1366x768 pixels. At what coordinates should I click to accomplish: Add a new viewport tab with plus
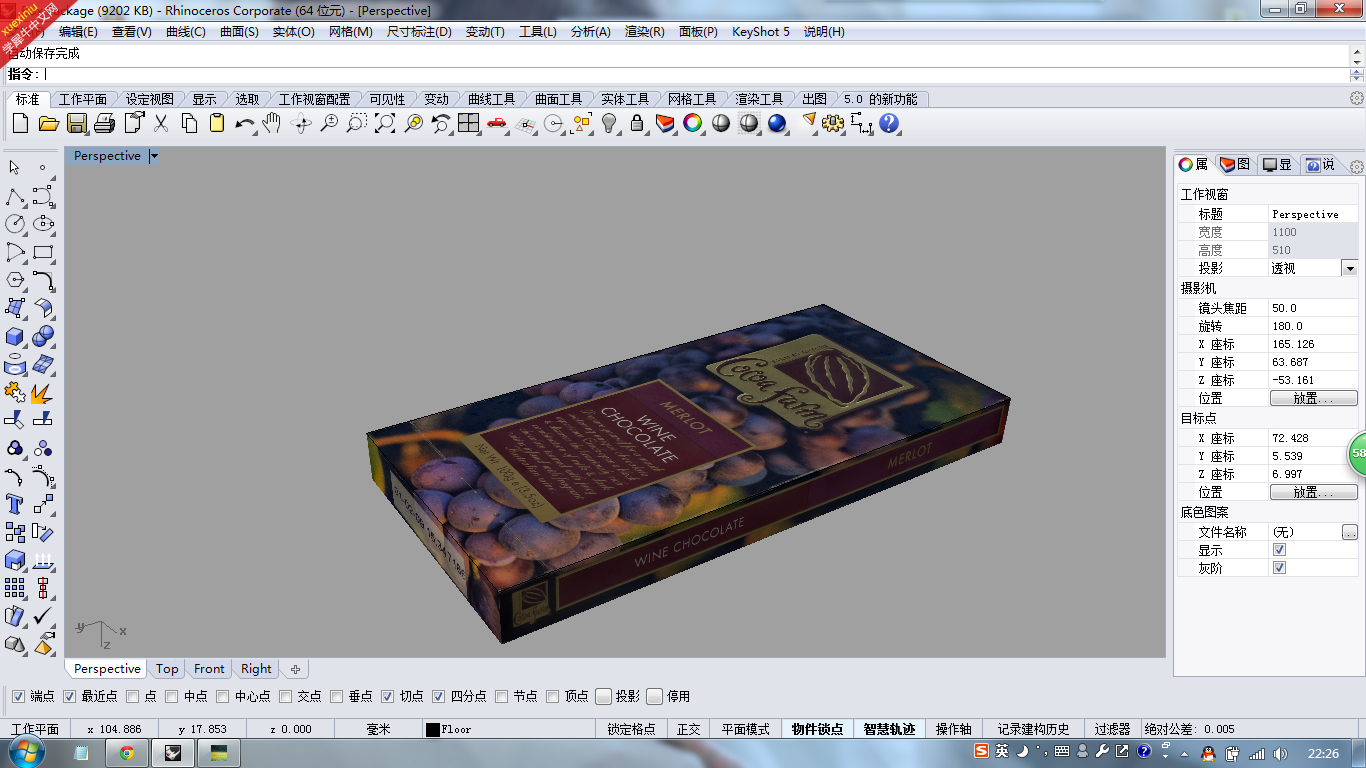pyautogui.click(x=295, y=669)
